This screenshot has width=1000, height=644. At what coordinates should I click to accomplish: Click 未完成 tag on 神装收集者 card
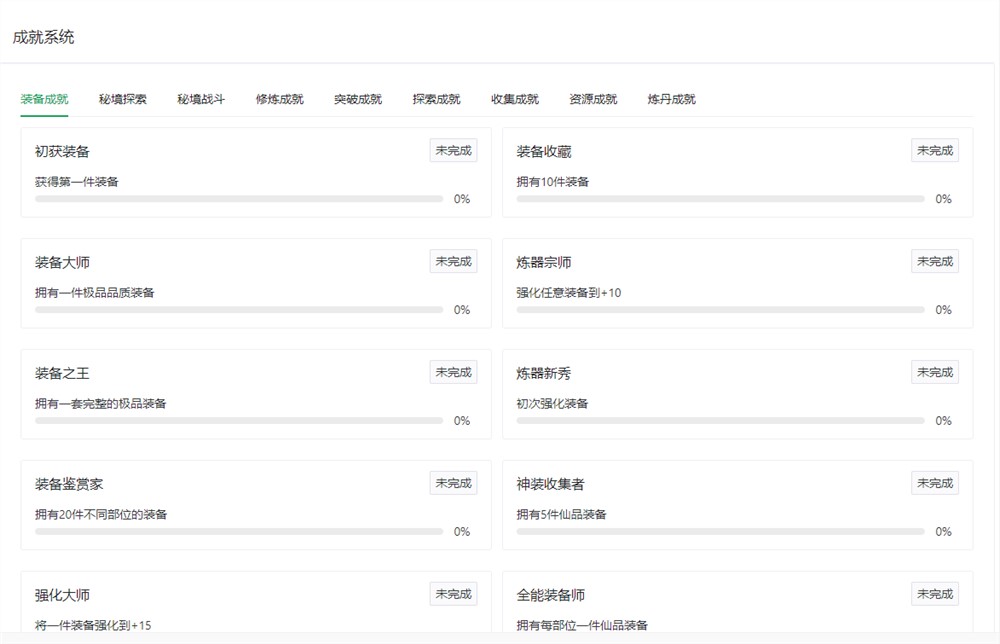click(x=934, y=483)
